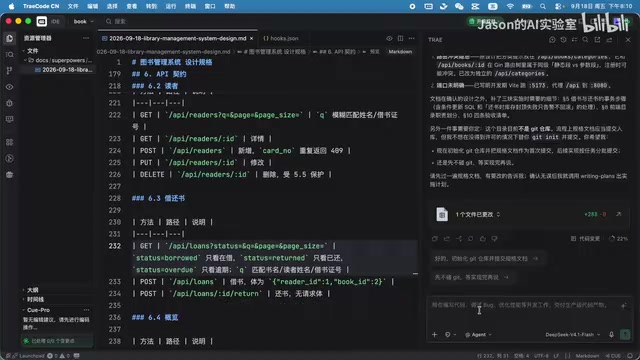Start voice input with the microphone icon
Screen dimensions: 640x360
611,335
